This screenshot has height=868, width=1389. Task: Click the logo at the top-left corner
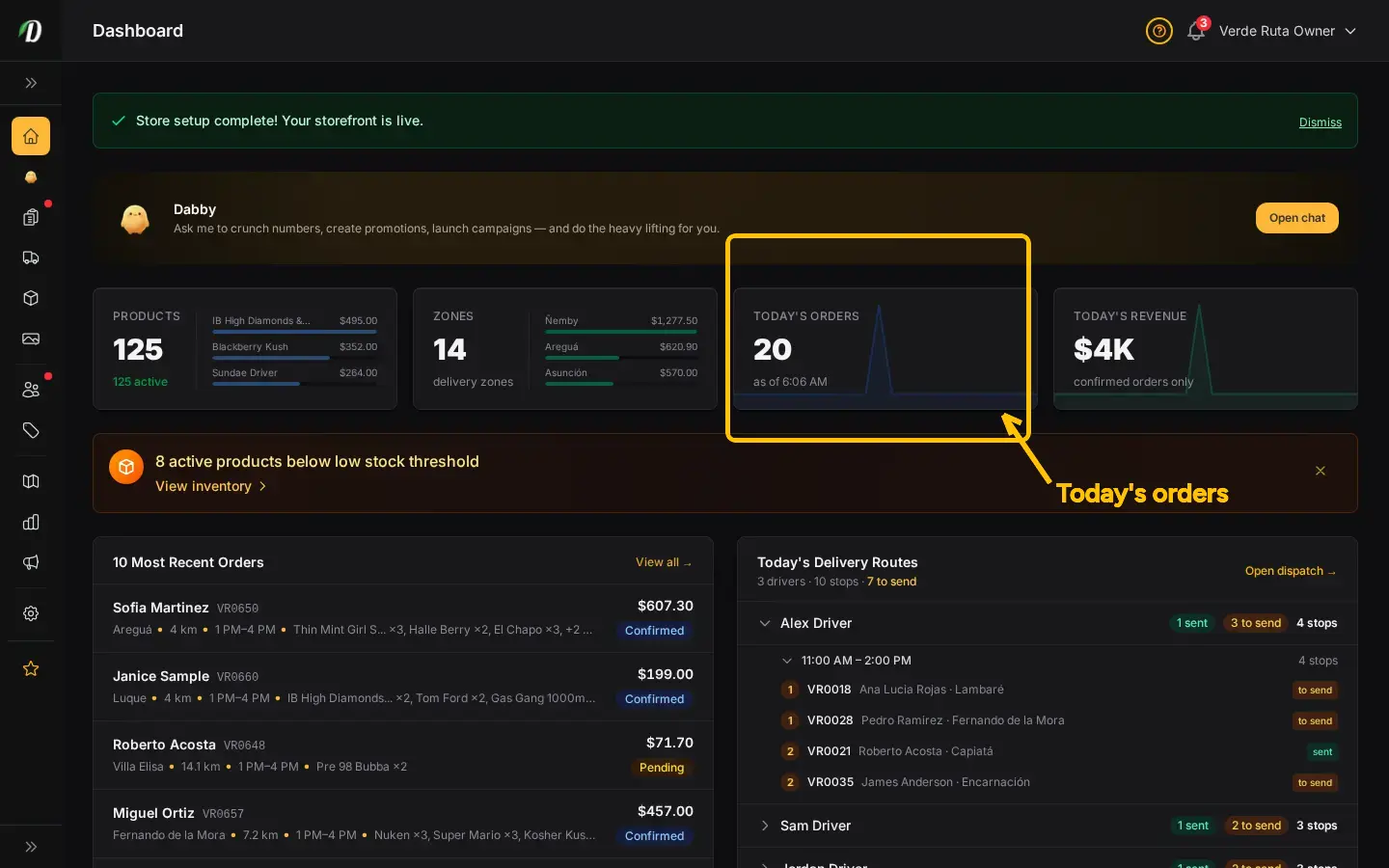[31, 31]
